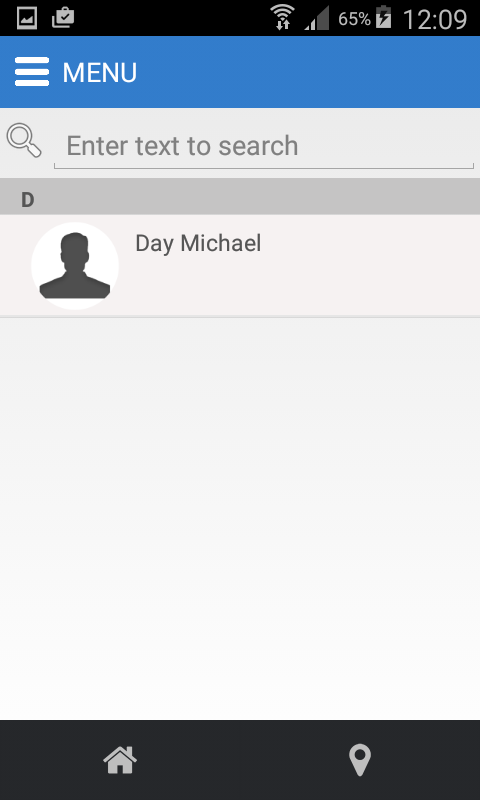
Task: Tap the dark bottom navigation bar
Action: (240, 760)
